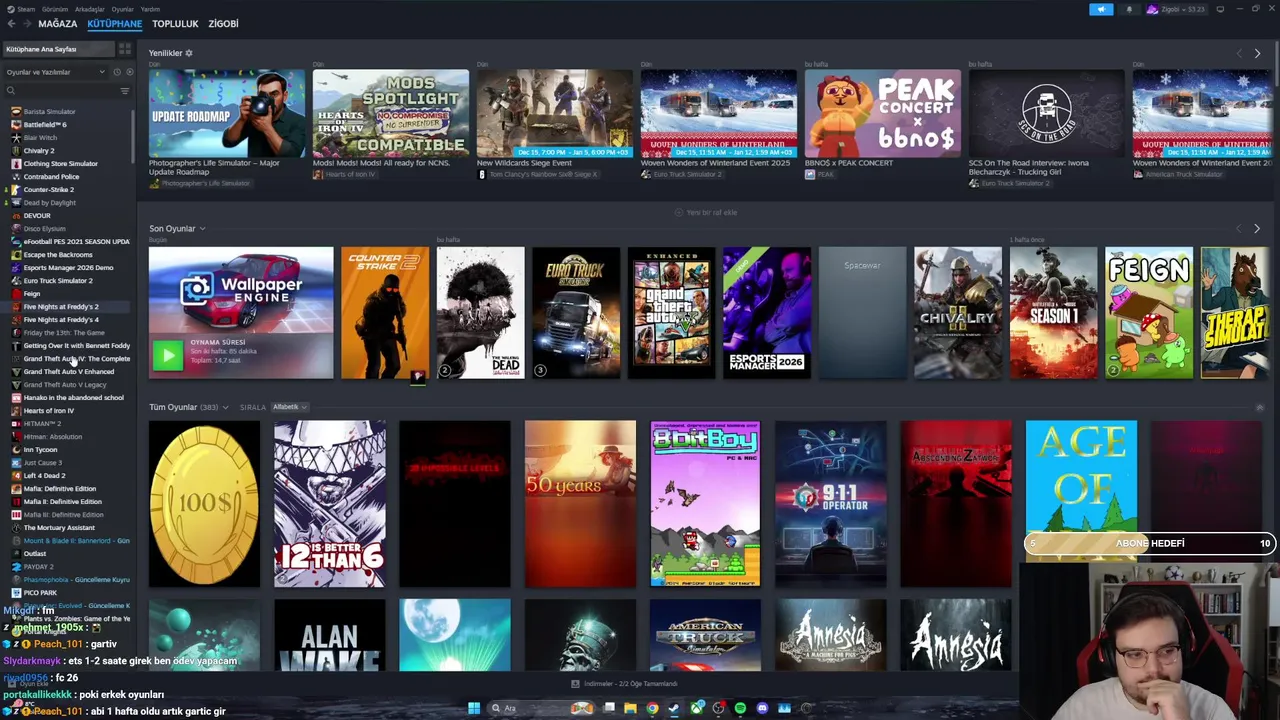1280x720 pixels.
Task: Start Wallpaper Engine with green play button
Action: (x=168, y=354)
